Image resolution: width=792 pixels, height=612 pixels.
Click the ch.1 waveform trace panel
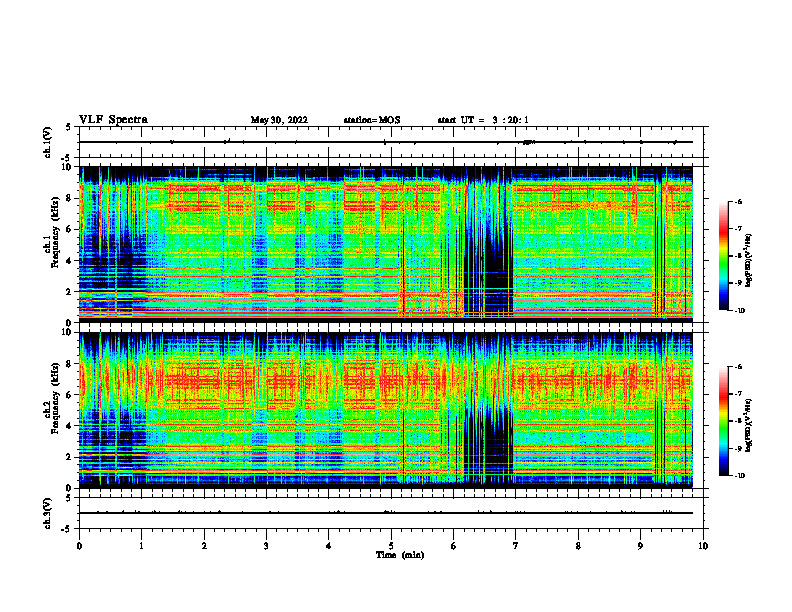pos(391,142)
